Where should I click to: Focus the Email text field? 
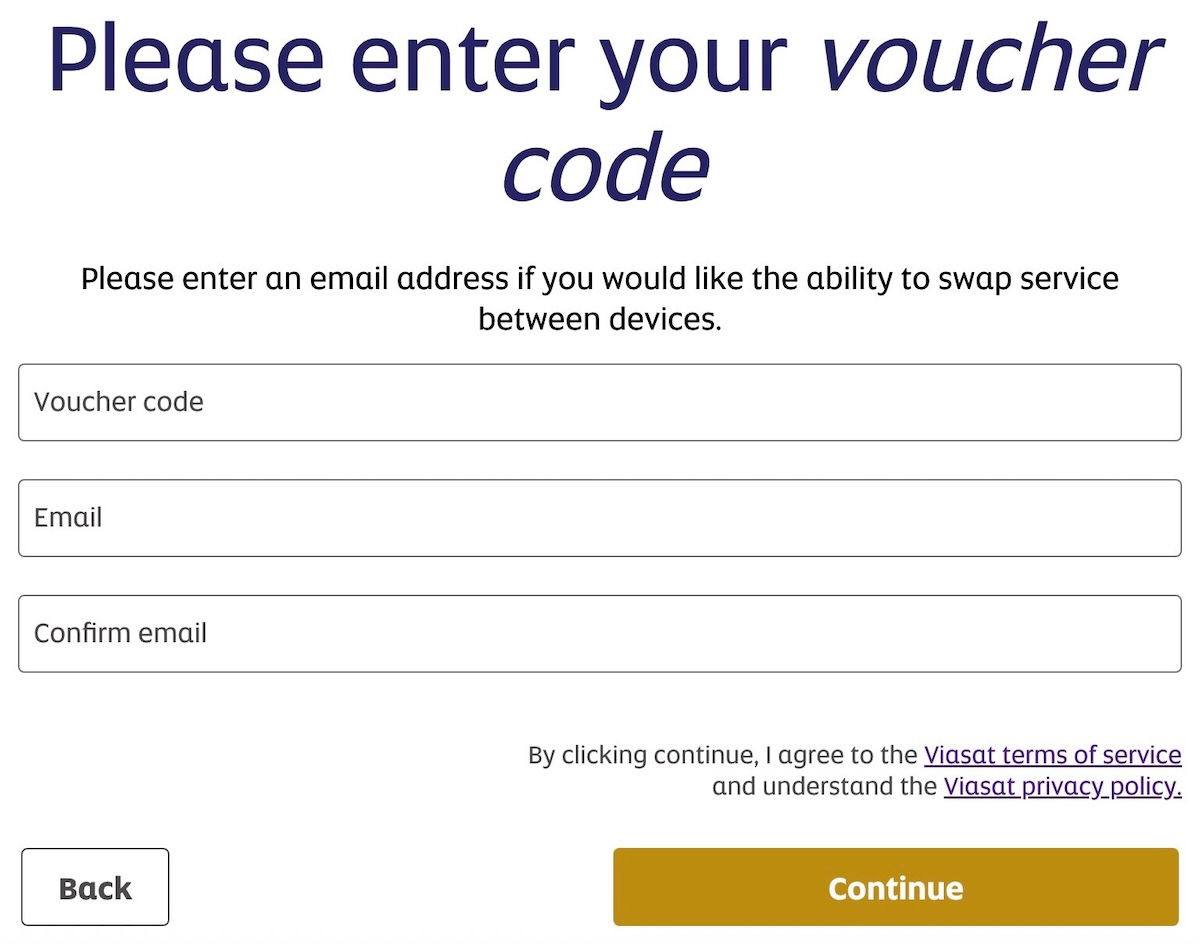pos(600,518)
